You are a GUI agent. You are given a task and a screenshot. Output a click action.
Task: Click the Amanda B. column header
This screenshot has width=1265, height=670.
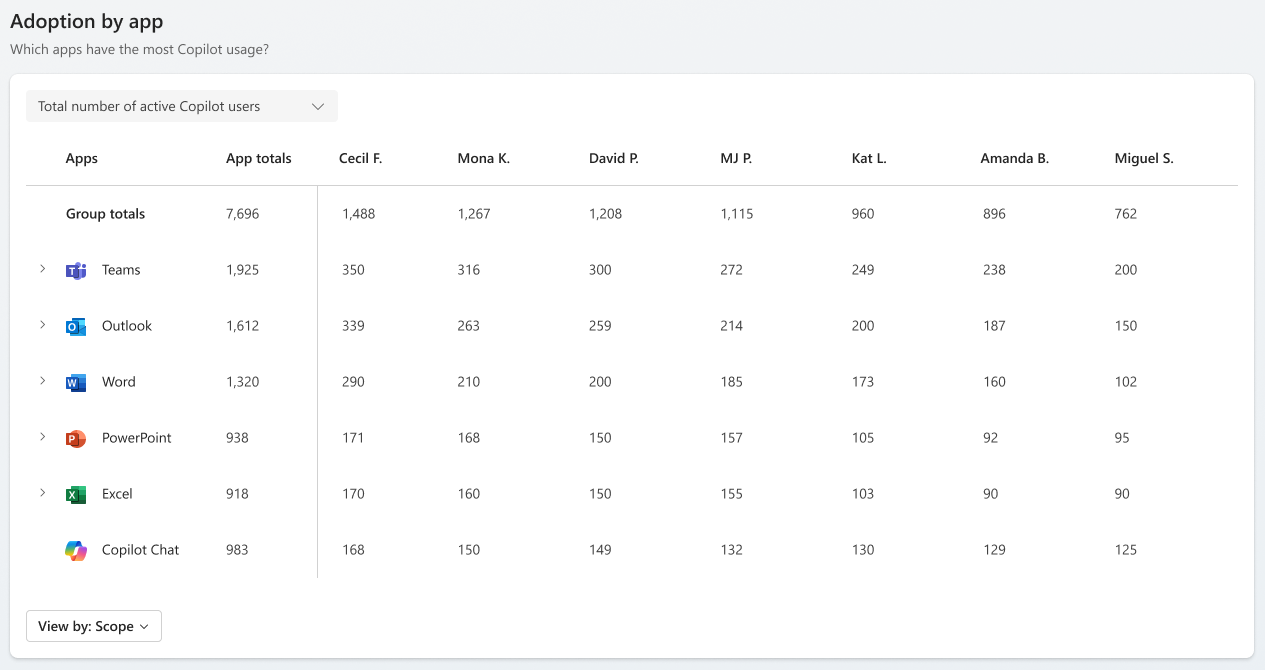point(1014,158)
